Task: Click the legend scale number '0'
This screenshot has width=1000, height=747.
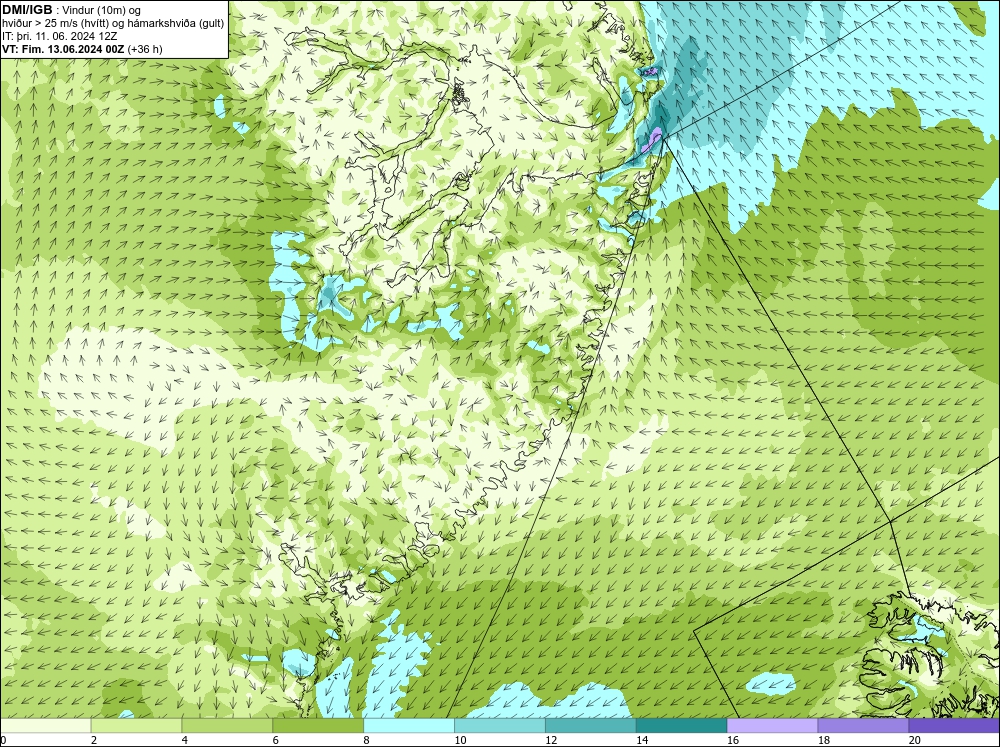Action: coord(3,740)
